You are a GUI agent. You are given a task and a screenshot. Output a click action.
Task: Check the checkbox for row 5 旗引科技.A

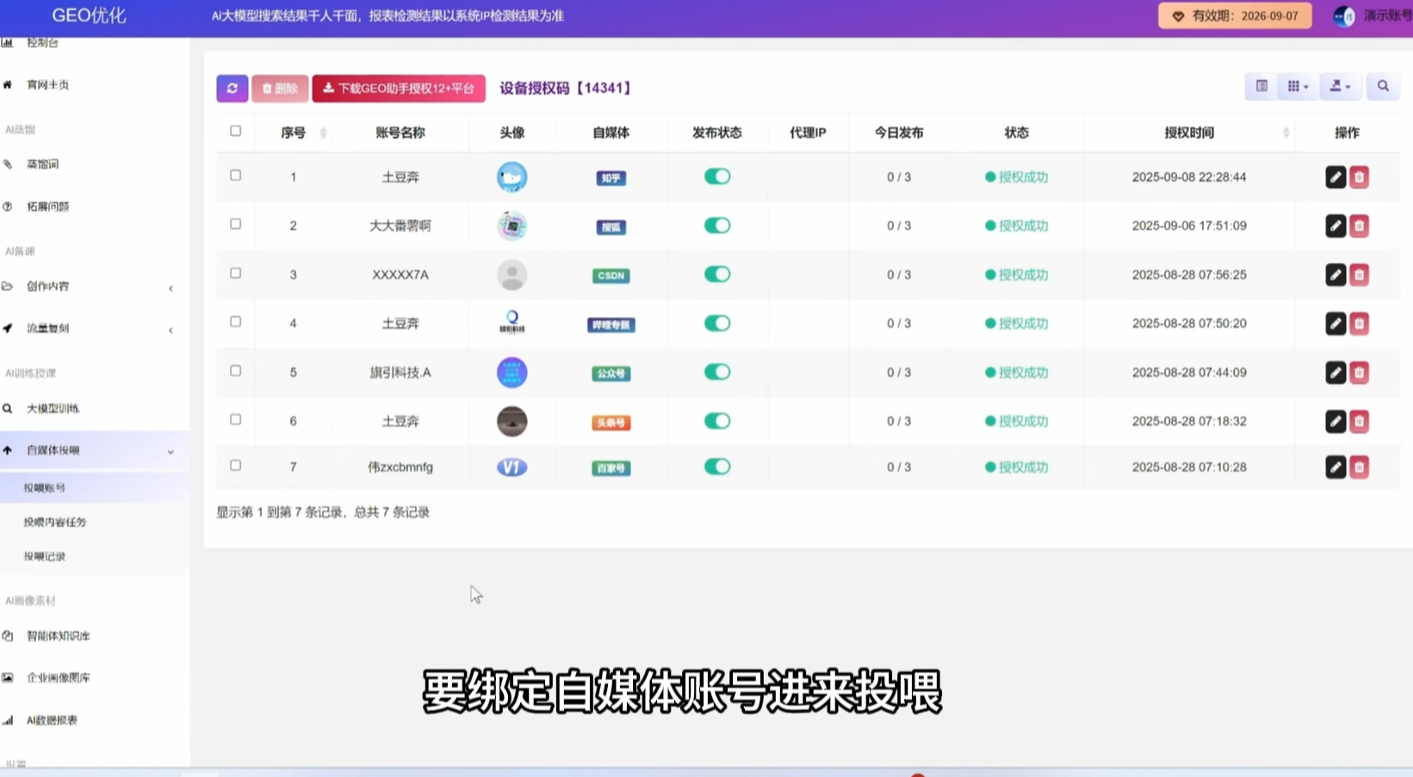click(236, 372)
